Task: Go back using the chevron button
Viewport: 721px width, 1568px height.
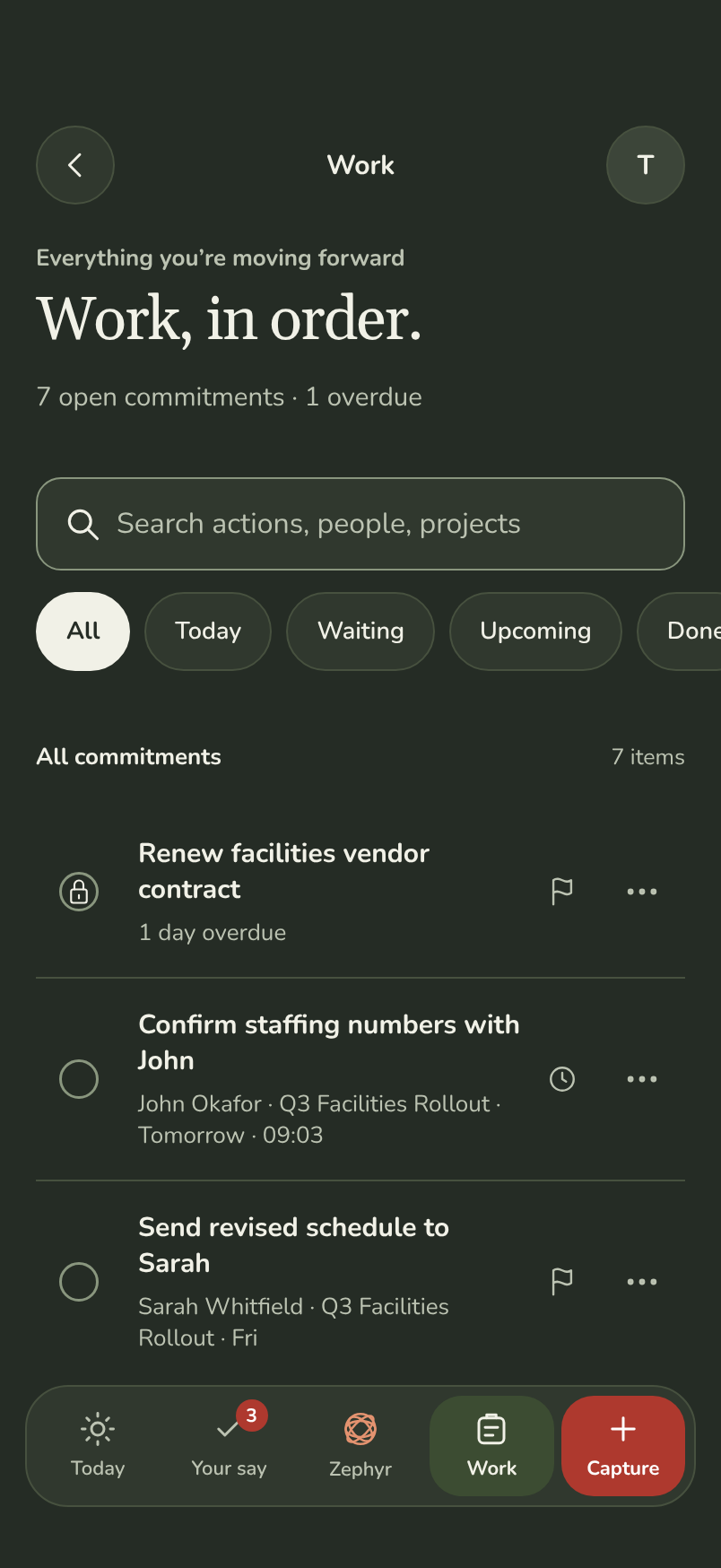Action: (75, 165)
